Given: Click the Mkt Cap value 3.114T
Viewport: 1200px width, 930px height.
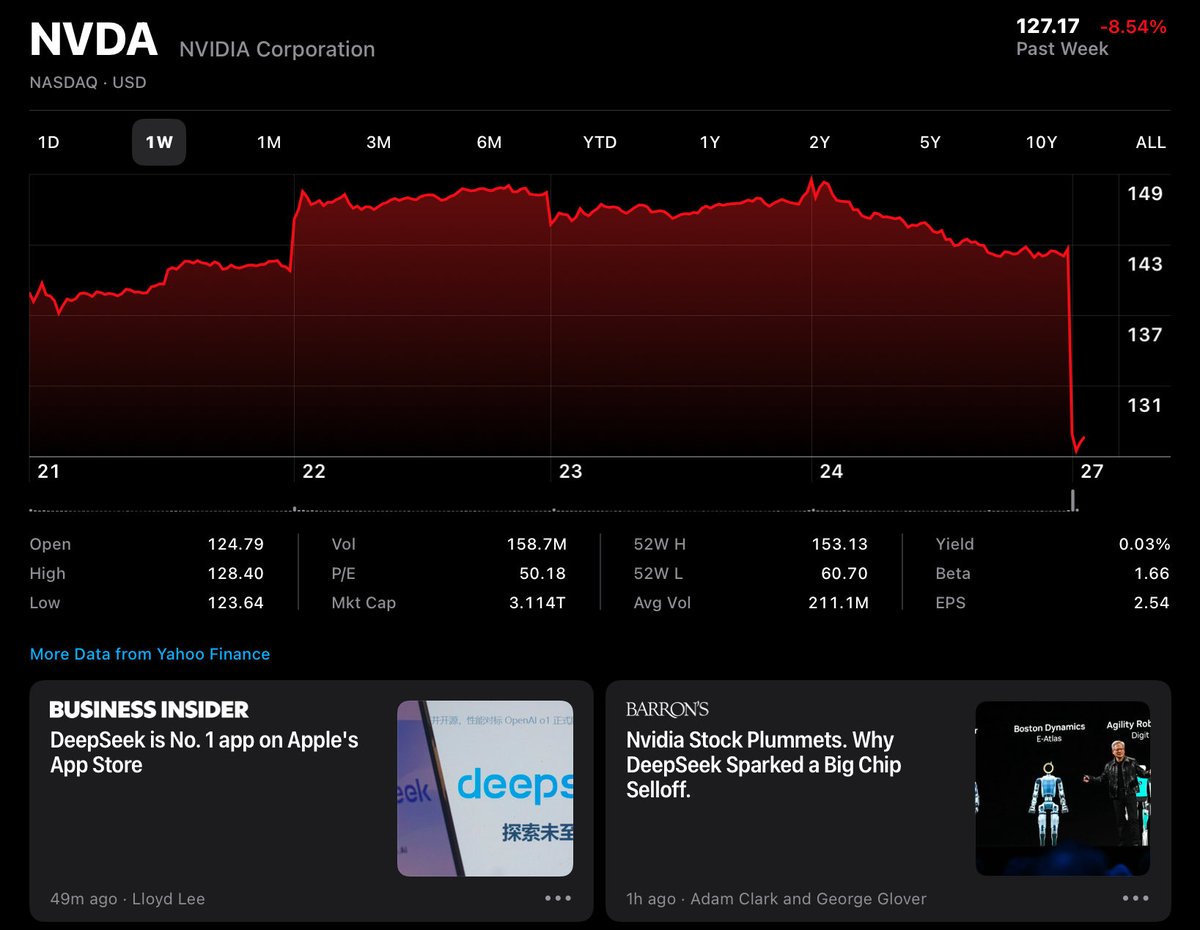Looking at the screenshot, I should tap(537, 603).
